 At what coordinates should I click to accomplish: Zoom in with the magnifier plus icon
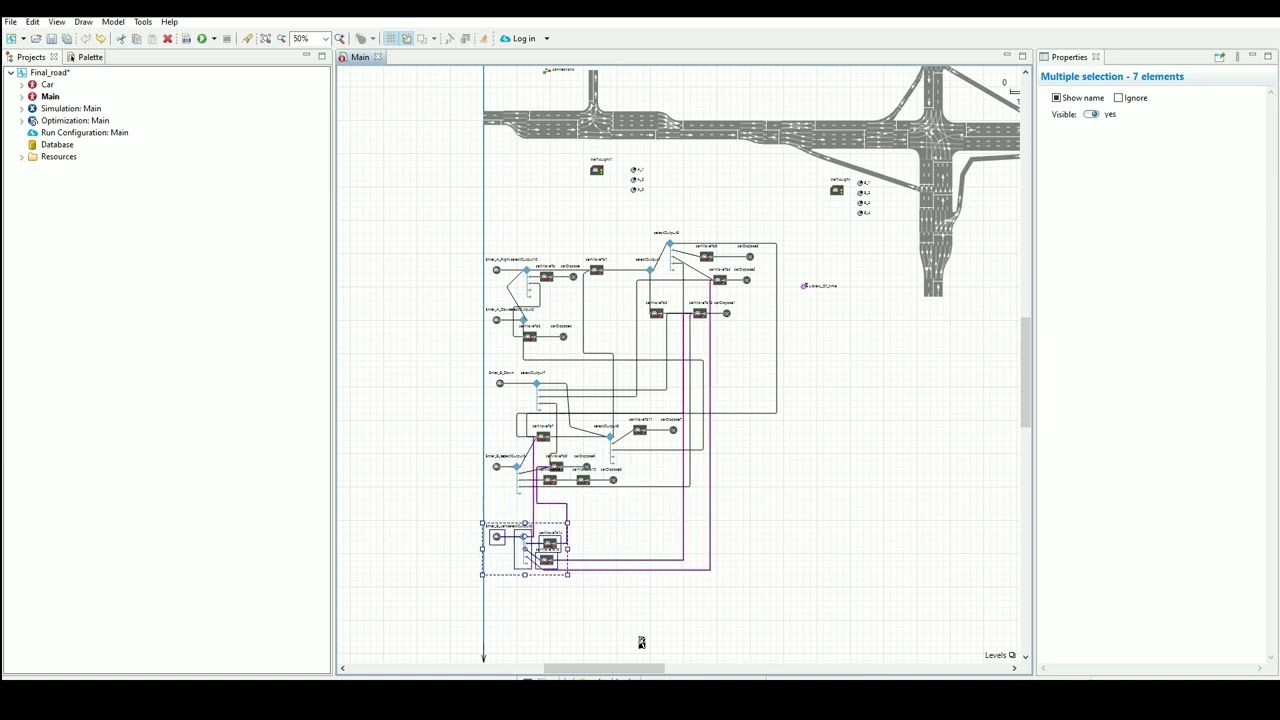click(340, 39)
